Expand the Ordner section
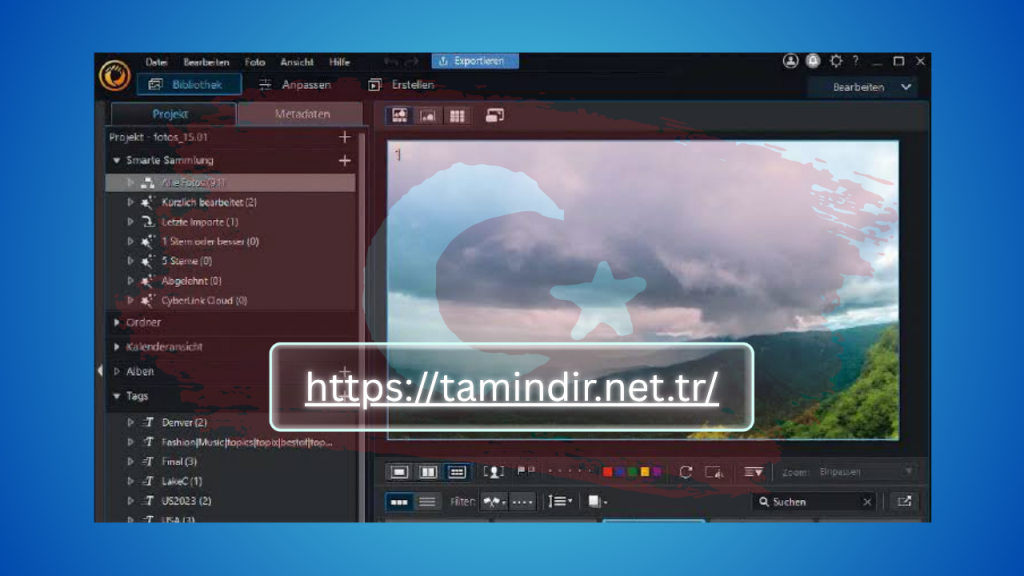Viewport: 1024px width, 576px height. point(117,323)
